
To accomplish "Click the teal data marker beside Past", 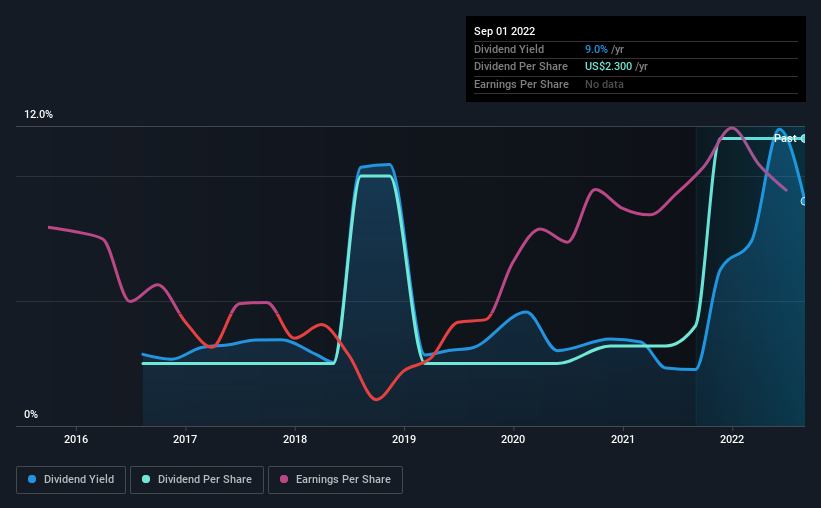I will [803, 138].
